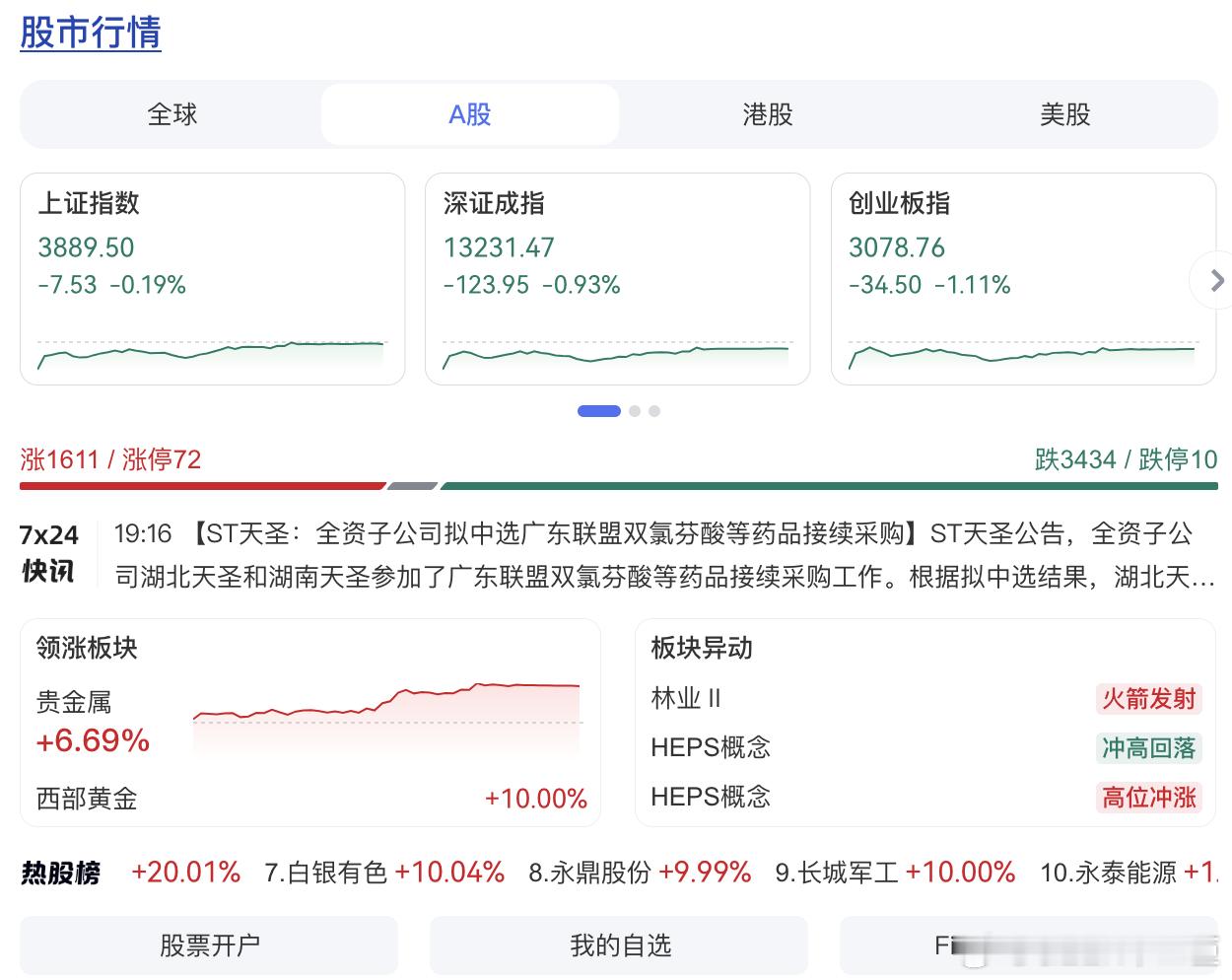Open the 创业板指 index card
This screenshot has width=1232, height=980.
(x=1023, y=278)
